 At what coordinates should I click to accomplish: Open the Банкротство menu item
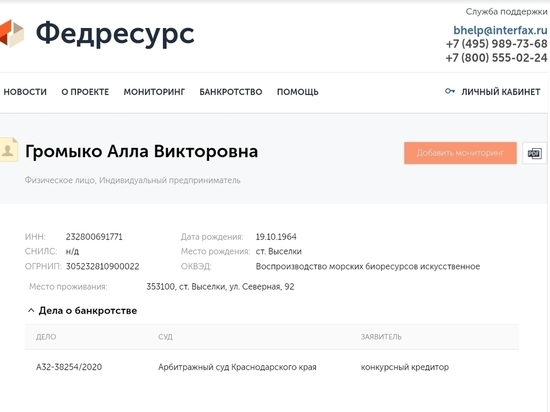click(x=231, y=92)
